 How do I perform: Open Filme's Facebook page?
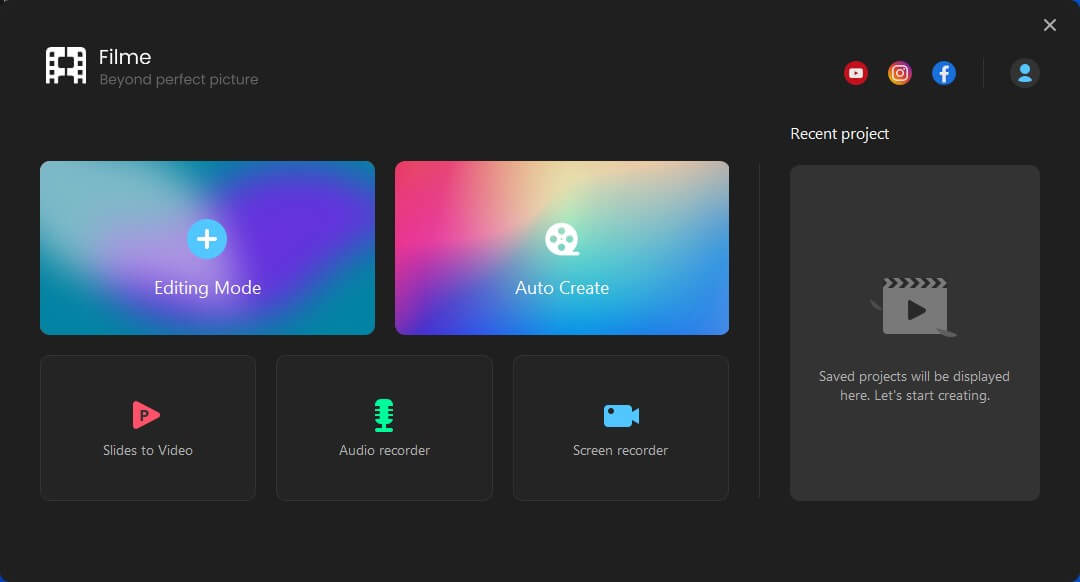coord(943,72)
